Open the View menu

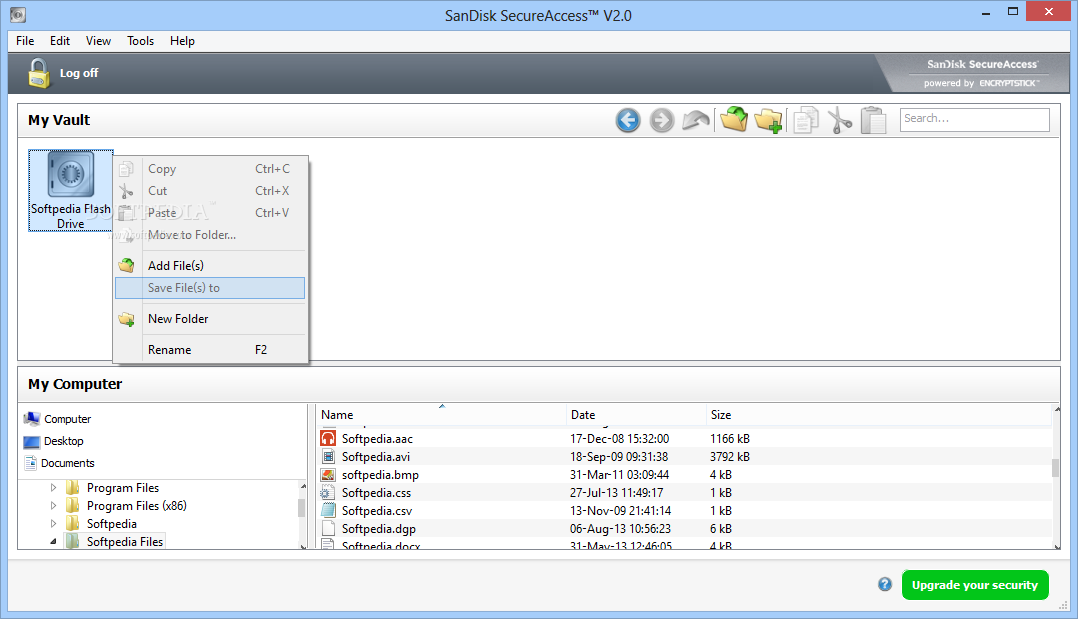point(98,41)
